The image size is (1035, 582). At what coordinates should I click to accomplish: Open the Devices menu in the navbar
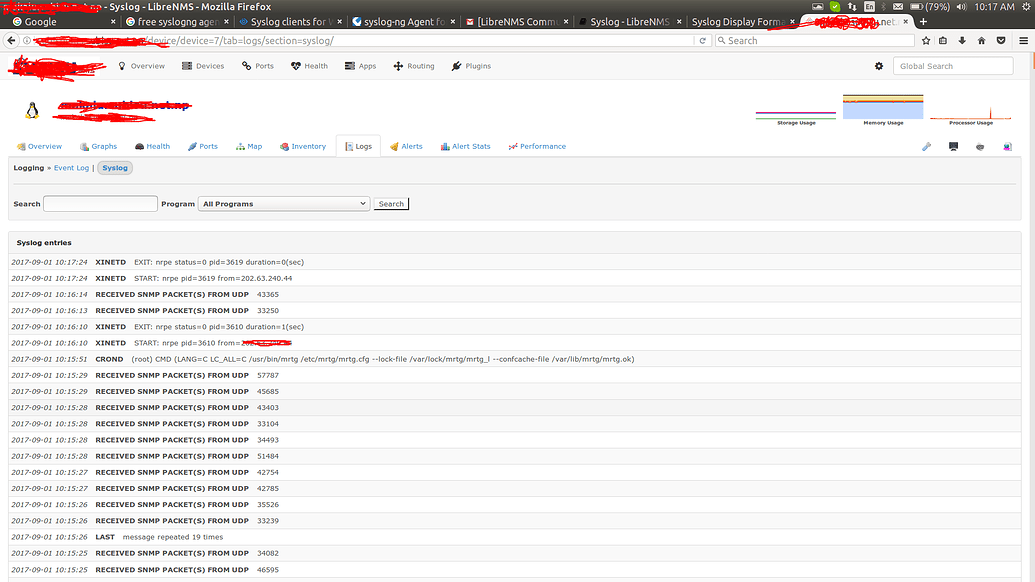tap(202, 65)
